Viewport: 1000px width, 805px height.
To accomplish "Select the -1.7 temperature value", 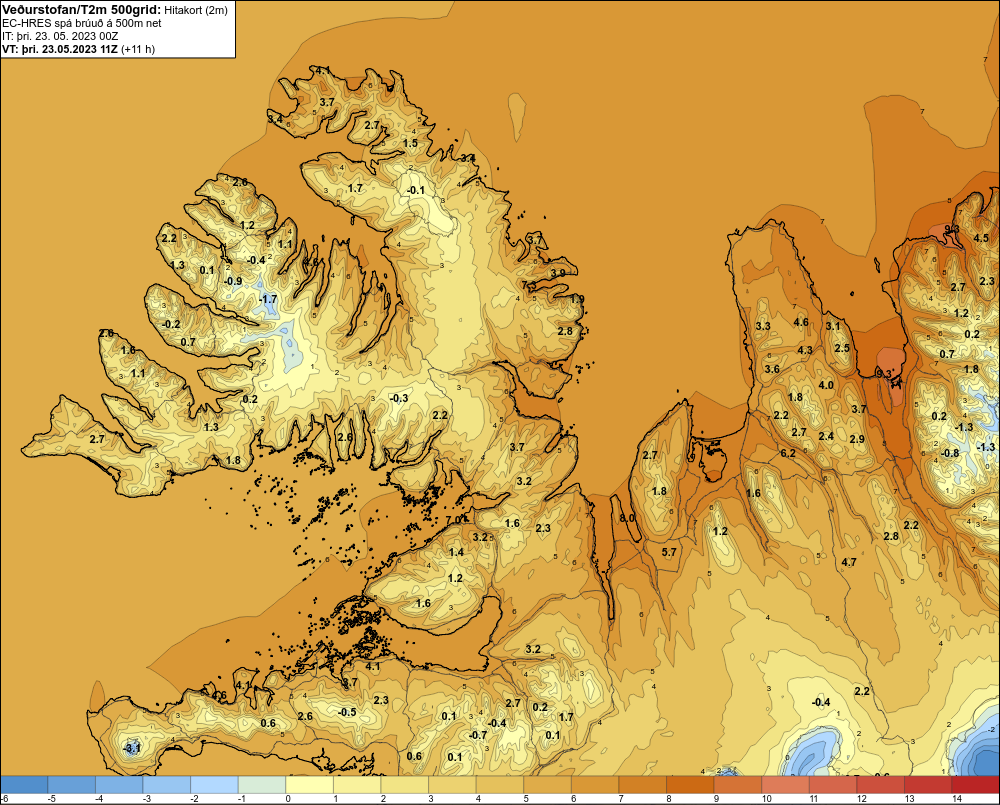I will 268,299.
